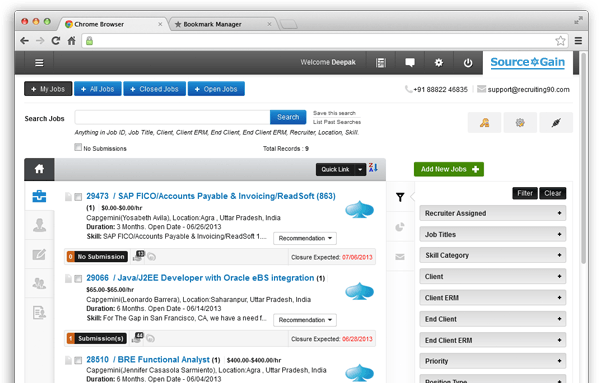Open the All Jobs tab
This screenshot has width=599, height=383.
point(98,89)
